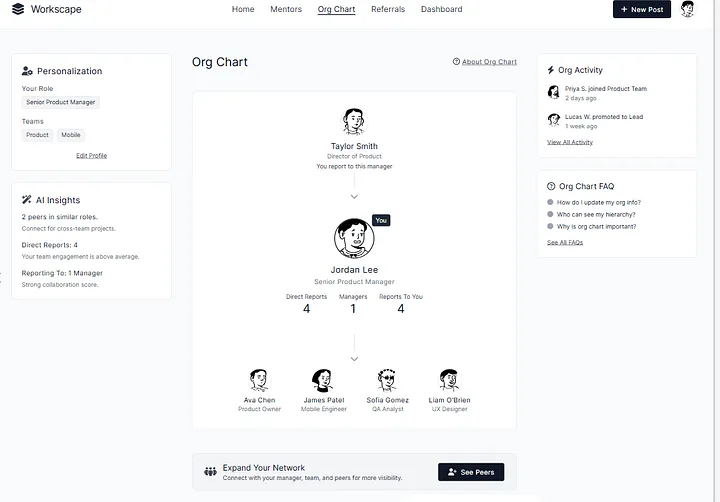
Task: Open the Mentors tab
Action: 286,9
